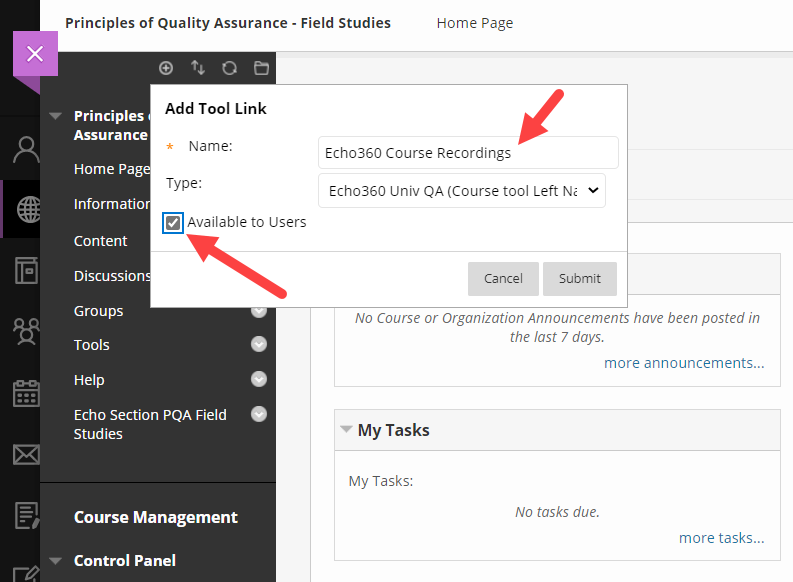793x582 pixels.
Task: Open the organizations people icon
Action: pos(26,332)
